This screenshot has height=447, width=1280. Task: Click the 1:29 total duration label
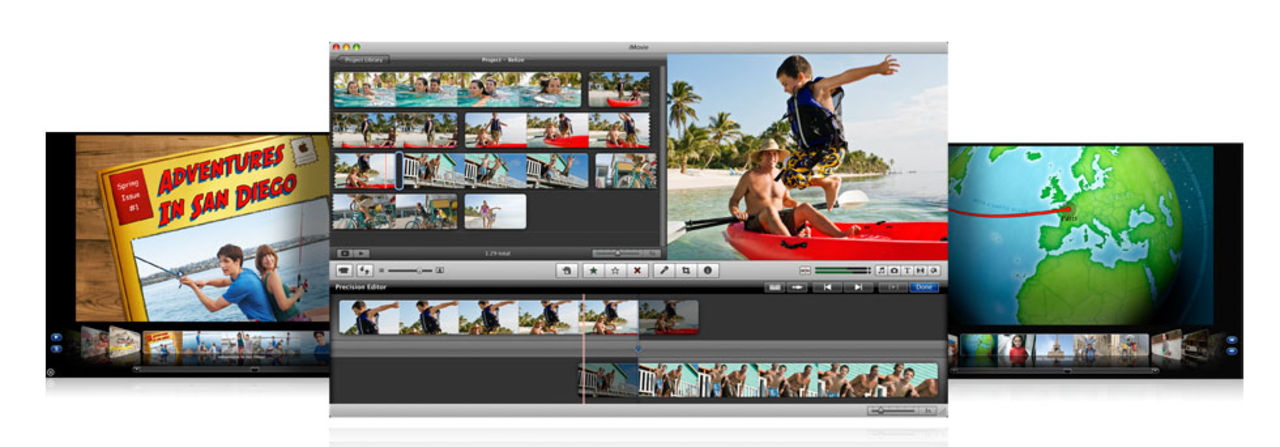[500, 253]
